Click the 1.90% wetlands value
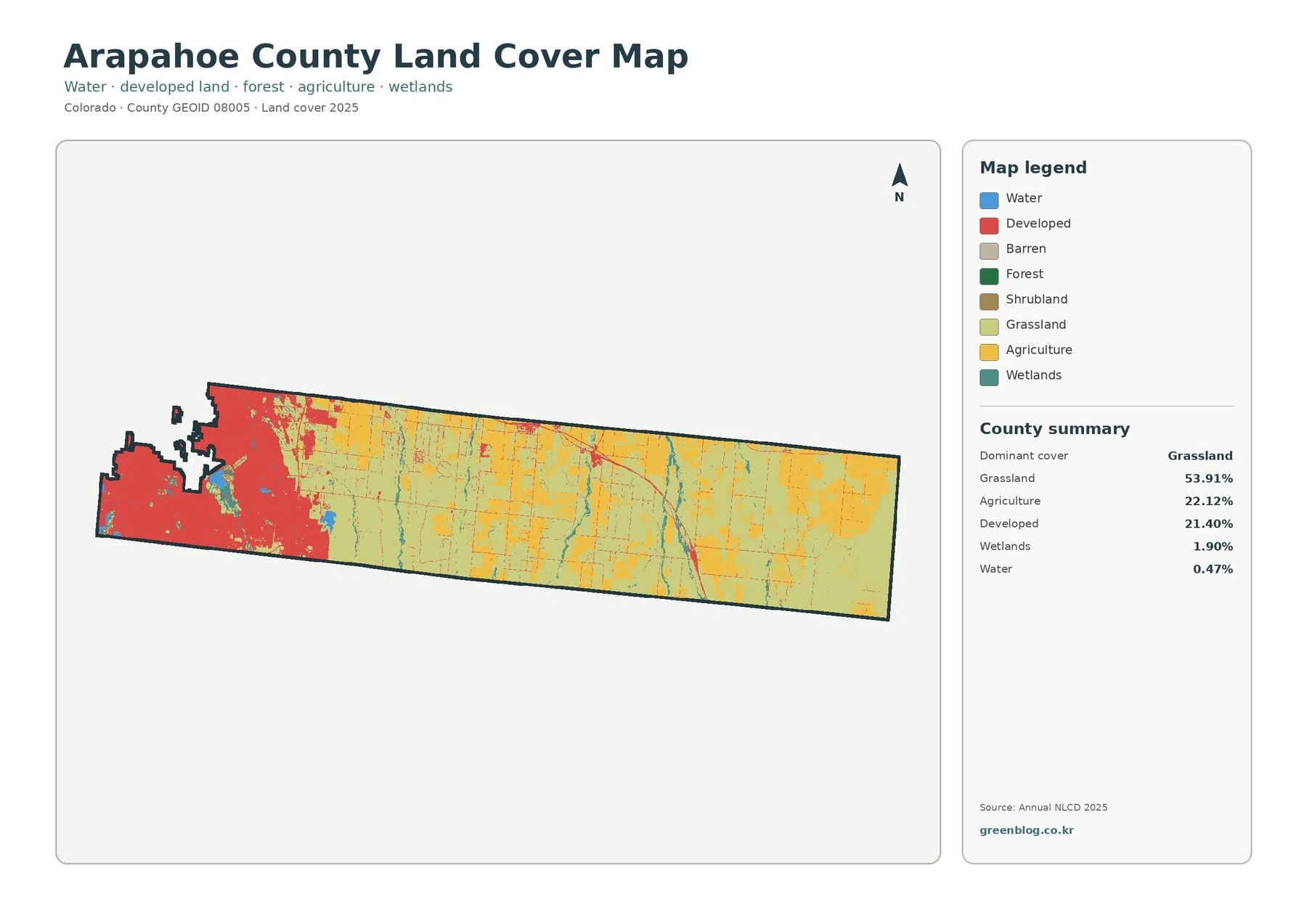This screenshot has width=1307, height=924. click(x=1213, y=547)
